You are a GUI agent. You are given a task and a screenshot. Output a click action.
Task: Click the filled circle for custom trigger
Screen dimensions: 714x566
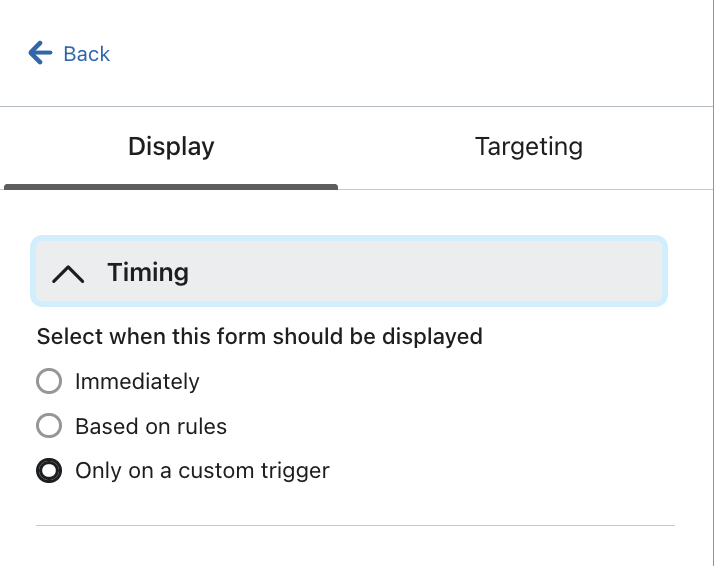49,470
